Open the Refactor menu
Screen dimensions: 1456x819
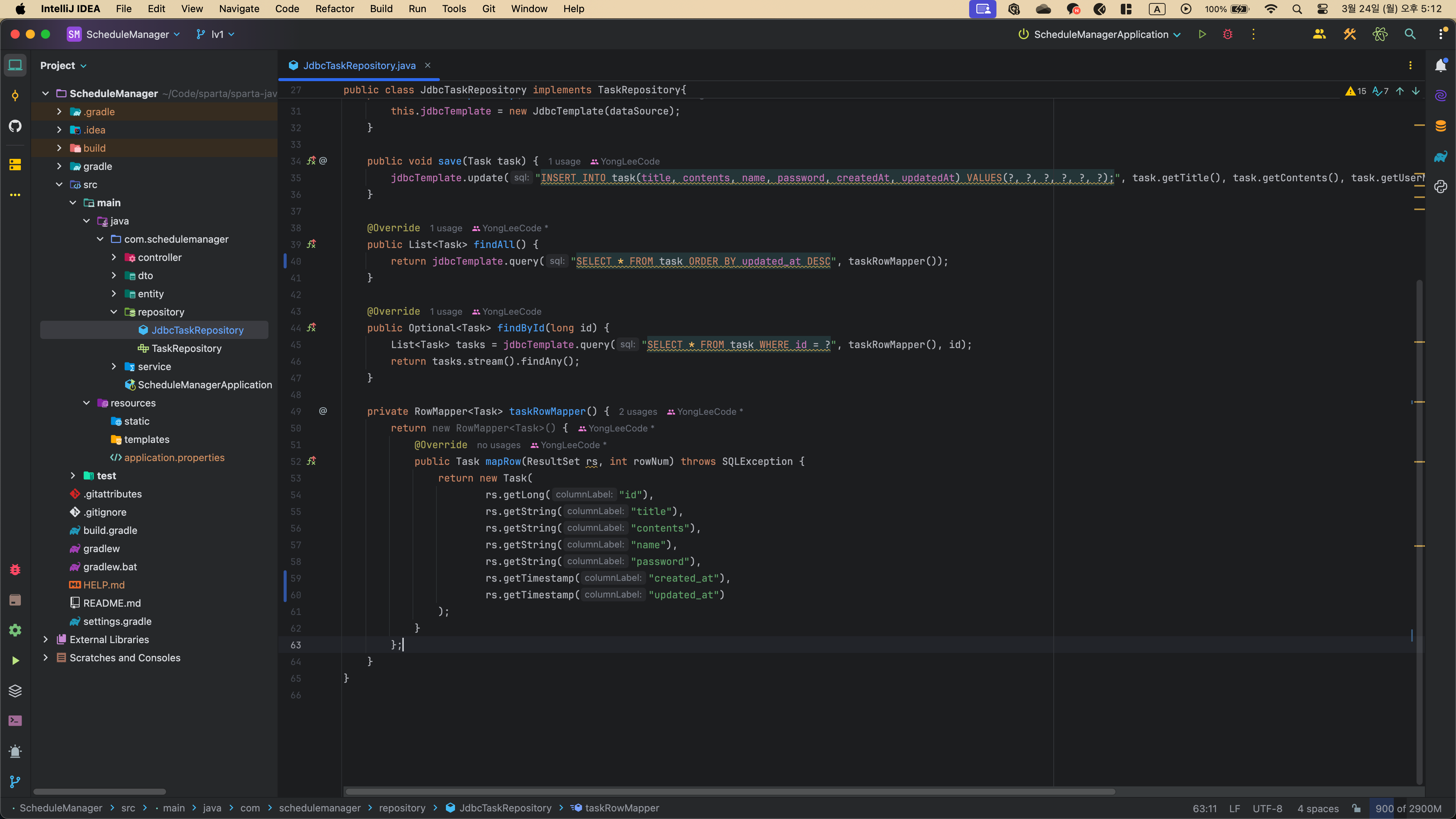[x=334, y=9]
